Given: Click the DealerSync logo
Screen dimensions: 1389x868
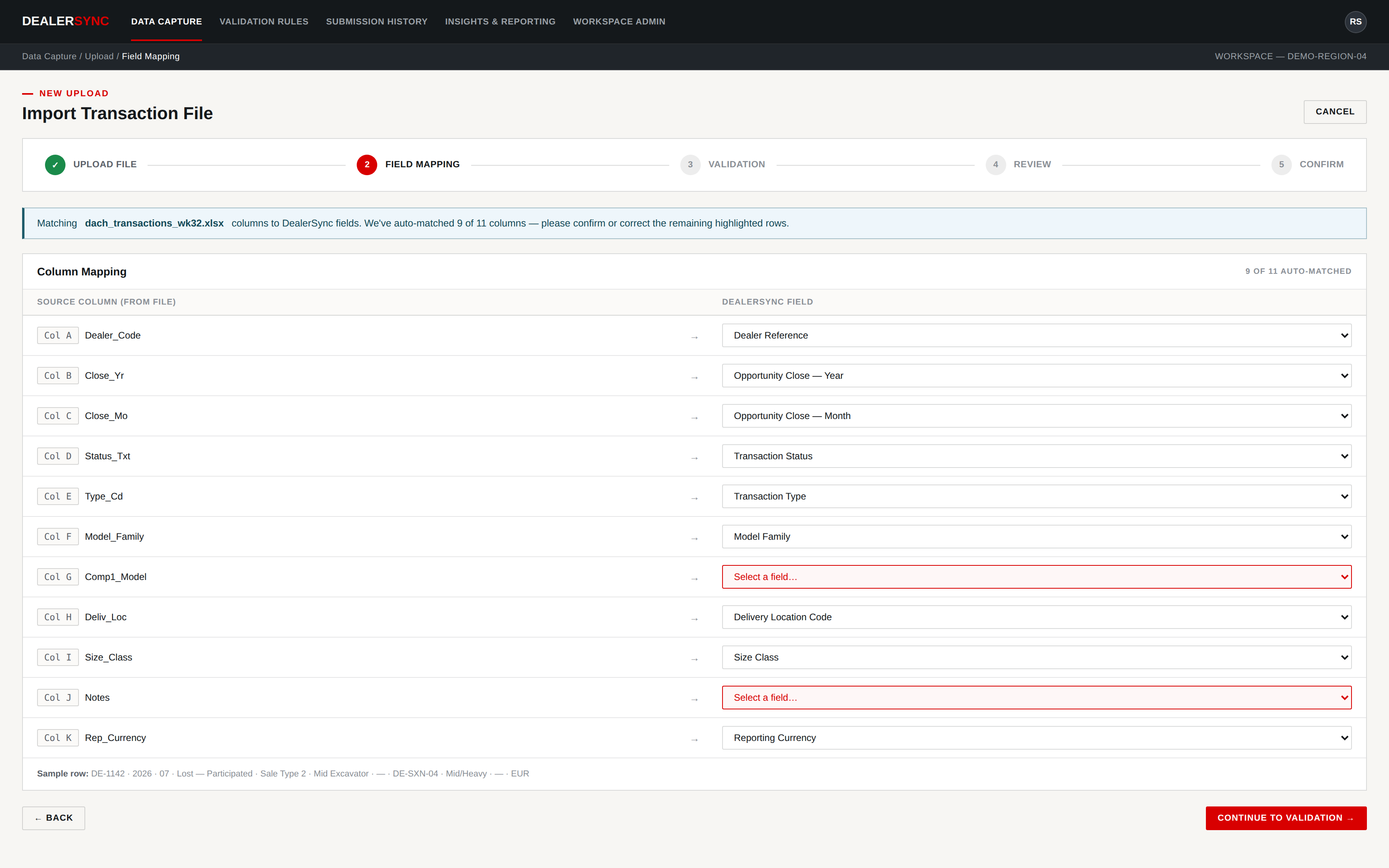Looking at the screenshot, I should click(x=66, y=21).
